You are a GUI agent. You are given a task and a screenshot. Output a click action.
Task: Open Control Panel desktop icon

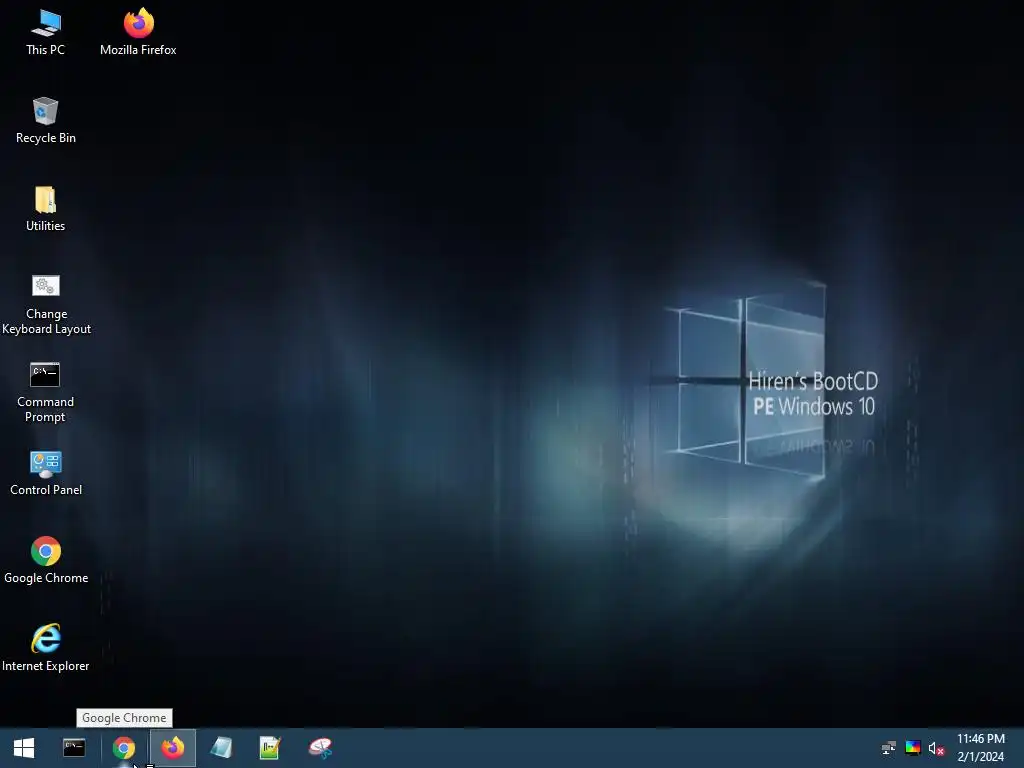click(46, 473)
